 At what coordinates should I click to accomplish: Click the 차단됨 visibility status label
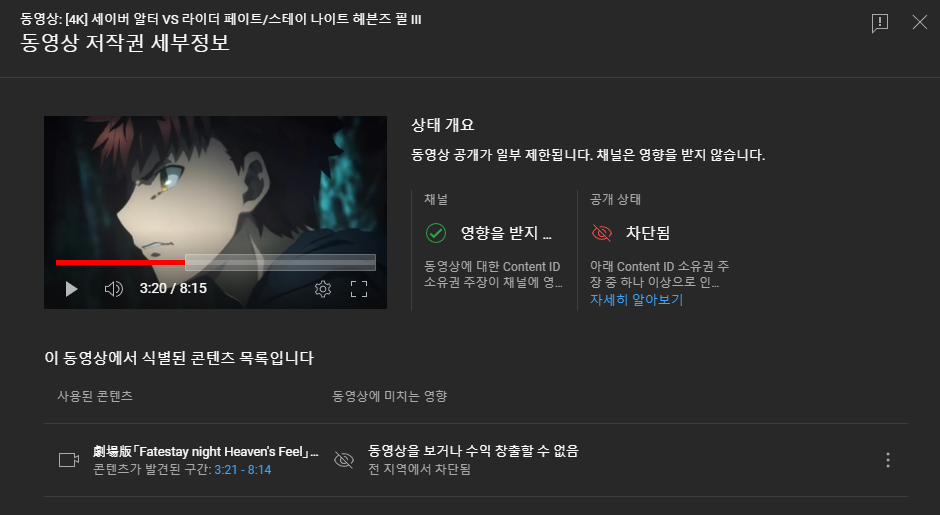click(x=648, y=233)
